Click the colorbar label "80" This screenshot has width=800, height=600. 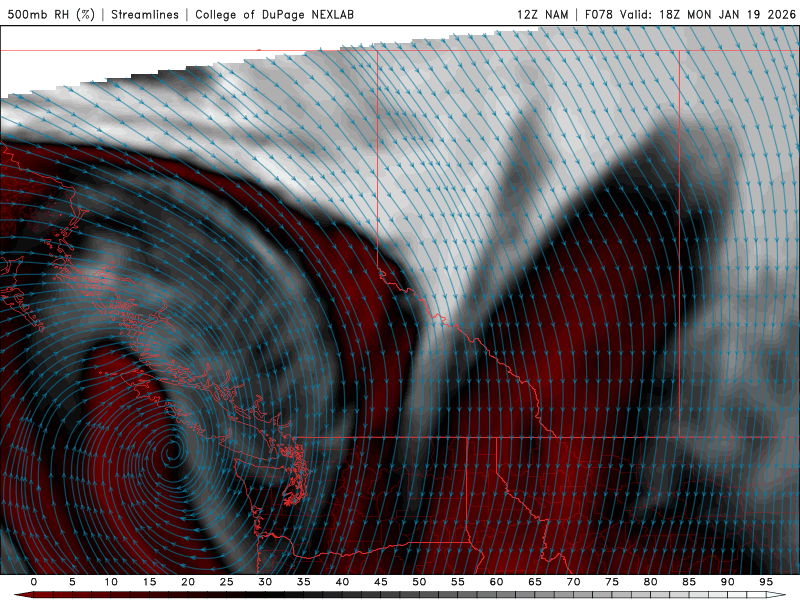pyautogui.click(x=650, y=582)
